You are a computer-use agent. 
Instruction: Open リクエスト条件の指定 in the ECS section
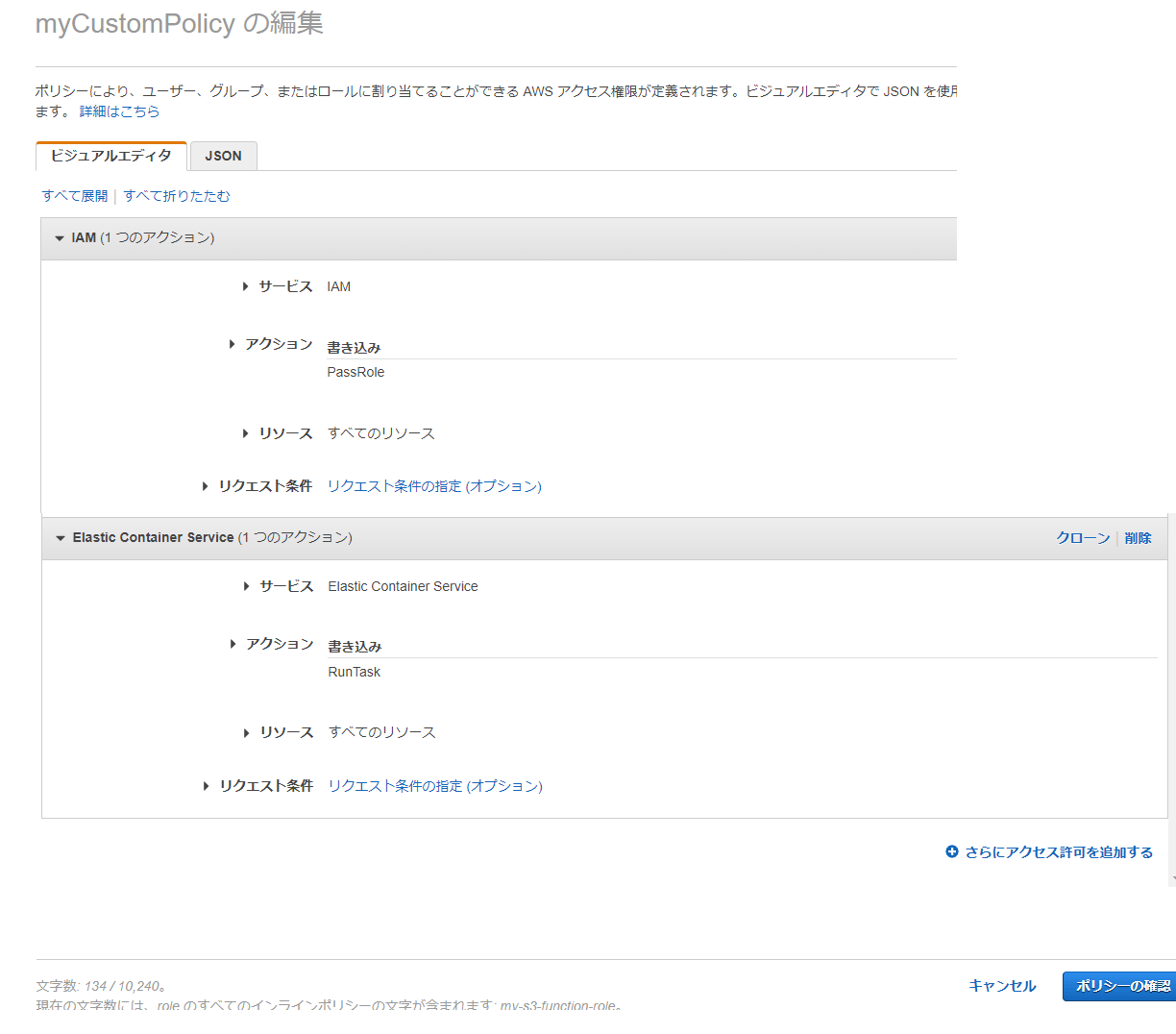pyautogui.click(x=434, y=786)
